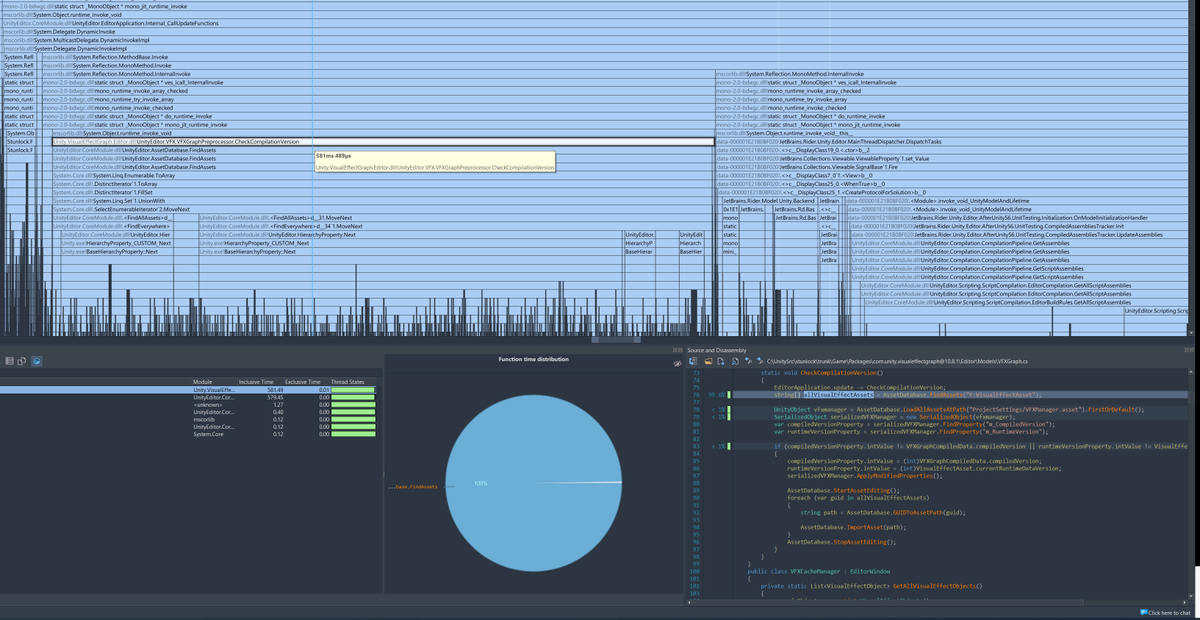1200x620 pixels.
Task: Click the ...base.FindAssets pie chart label
Action: 413,487
